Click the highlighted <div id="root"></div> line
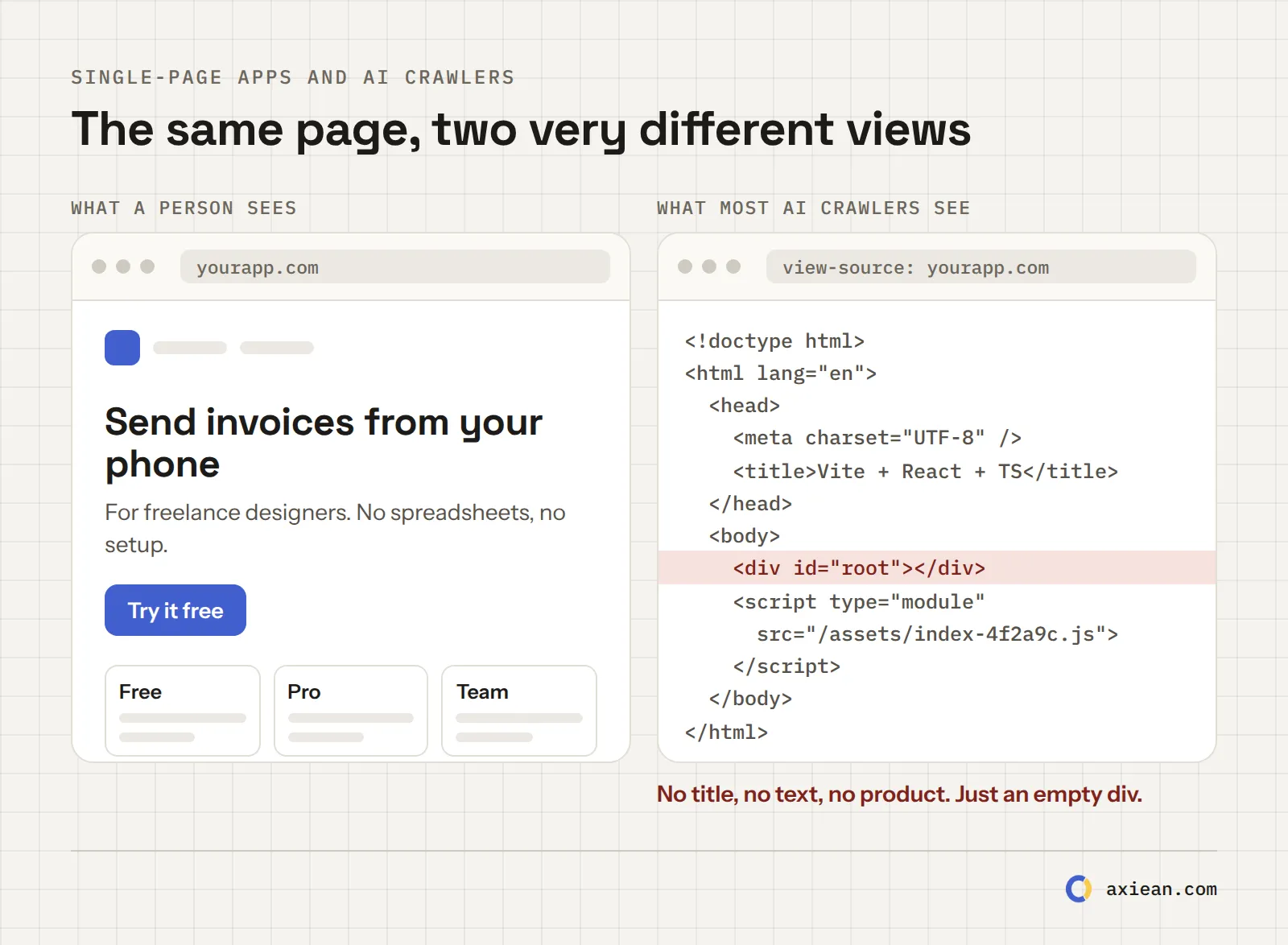Image resolution: width=1288 pixels, height=945 pixels. coord(937,567)
